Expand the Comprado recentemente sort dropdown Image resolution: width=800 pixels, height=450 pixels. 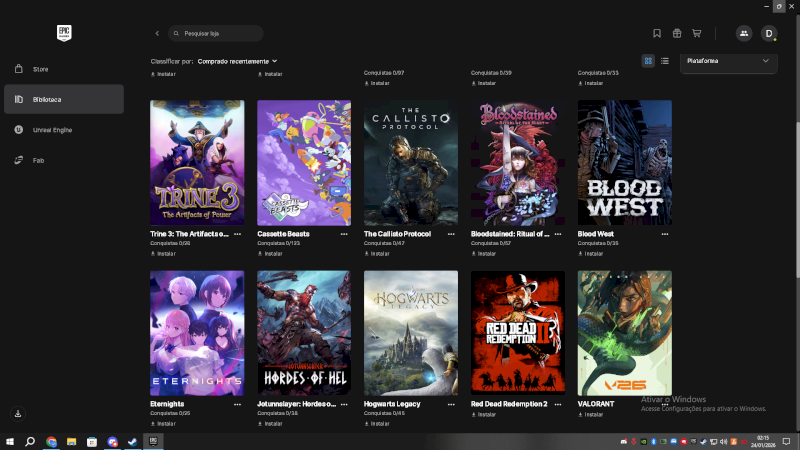237,61
